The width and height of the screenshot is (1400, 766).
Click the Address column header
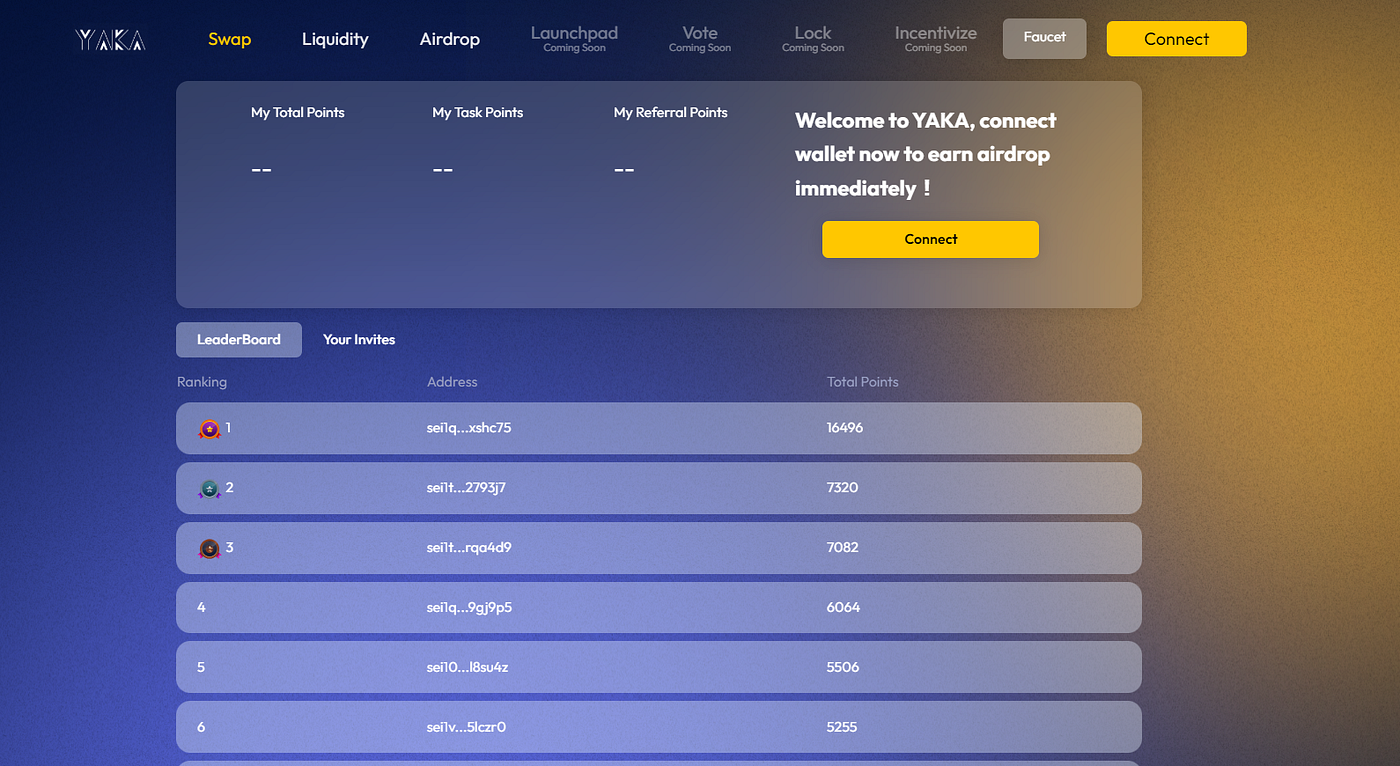pos(452,382)
